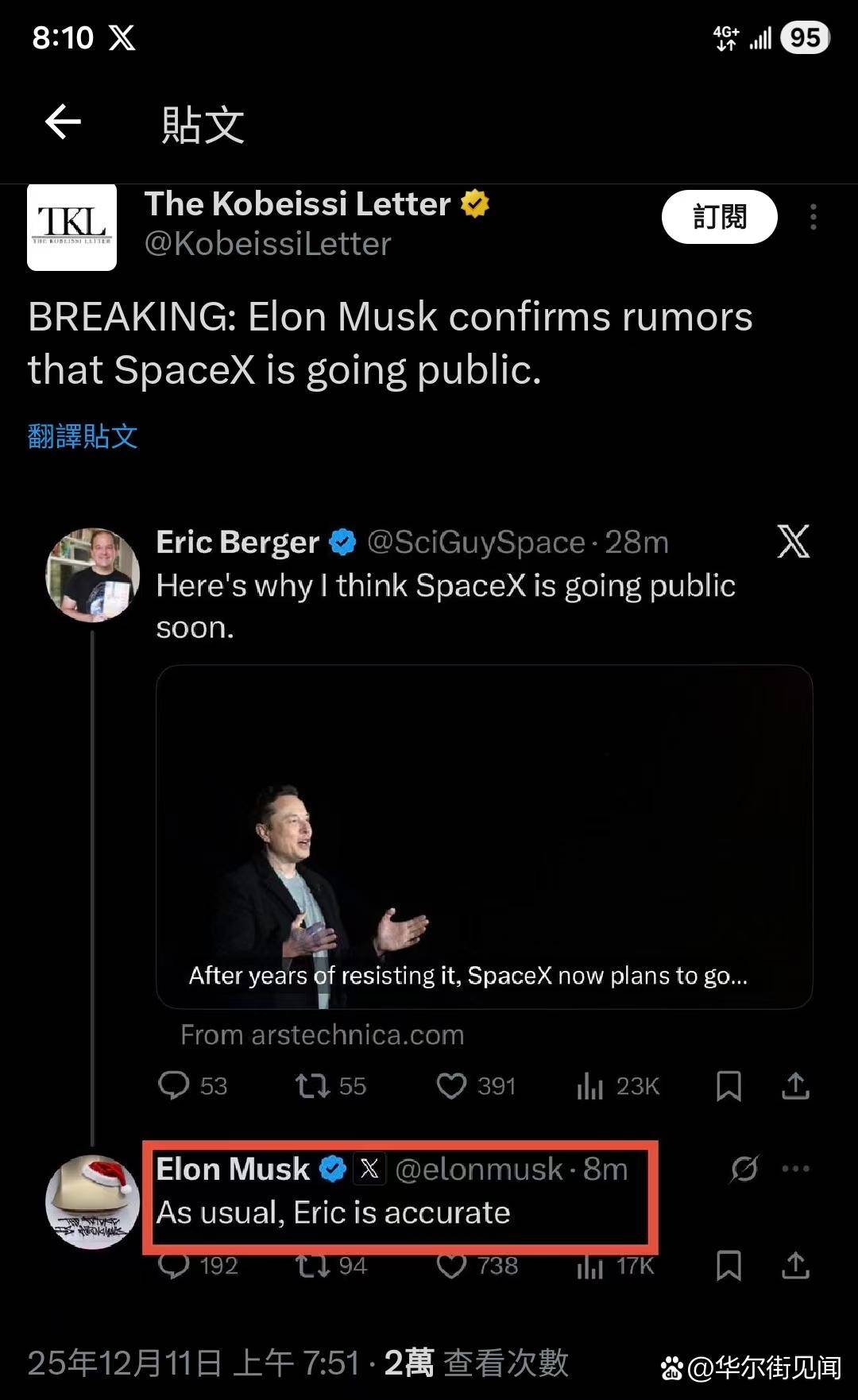This screenshot has height=1400, width=858.
Task: Tap the 訂閱 subscribe button
Action: tap(719, 217)
